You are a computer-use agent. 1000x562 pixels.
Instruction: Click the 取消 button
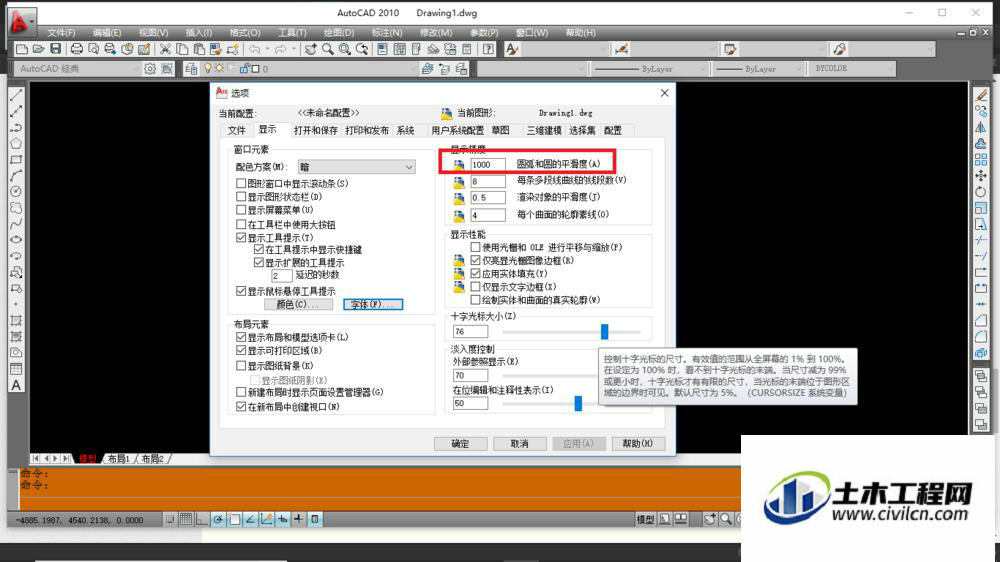[519, 443]
